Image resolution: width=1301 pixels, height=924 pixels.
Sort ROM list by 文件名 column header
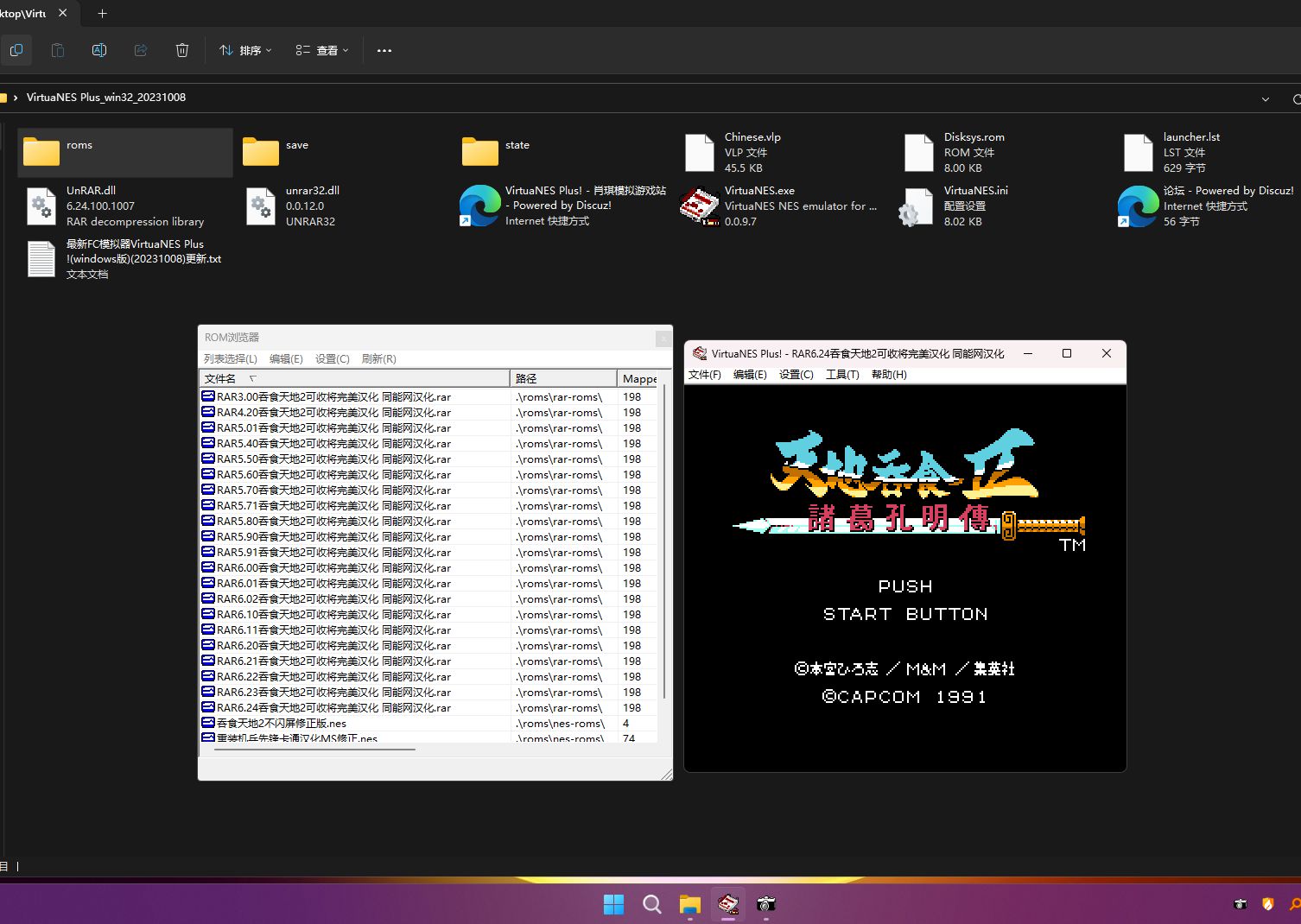[354, 378]
